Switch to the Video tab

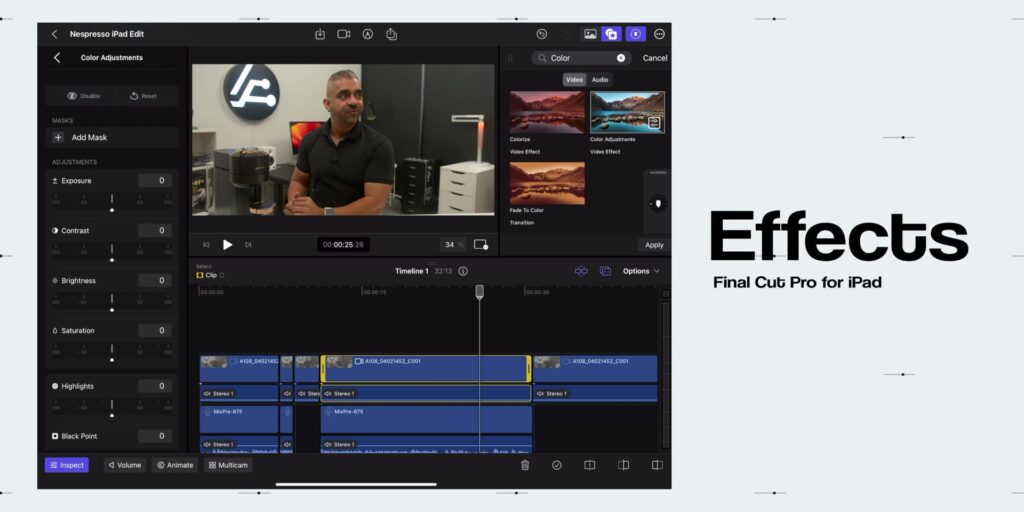coord(574,80)
